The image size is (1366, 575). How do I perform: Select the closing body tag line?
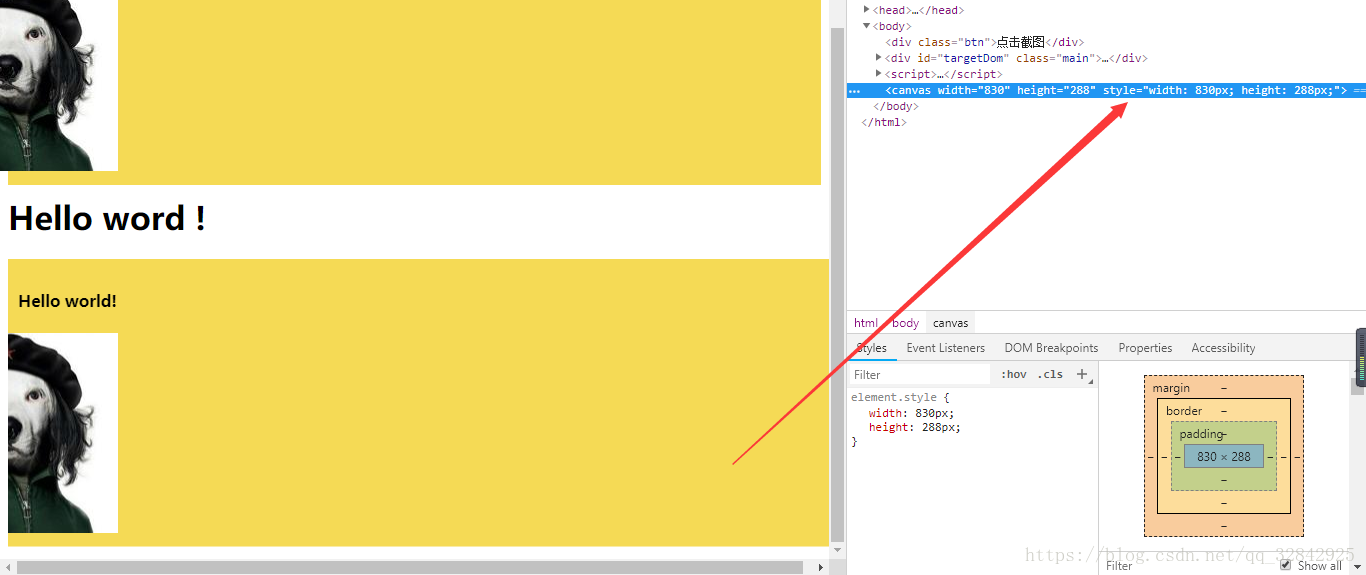895,106
